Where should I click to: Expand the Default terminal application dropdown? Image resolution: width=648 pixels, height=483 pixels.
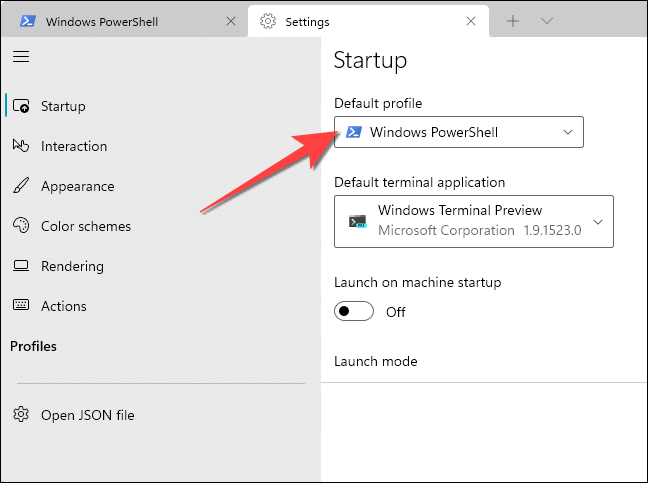(x=472, y=222)
